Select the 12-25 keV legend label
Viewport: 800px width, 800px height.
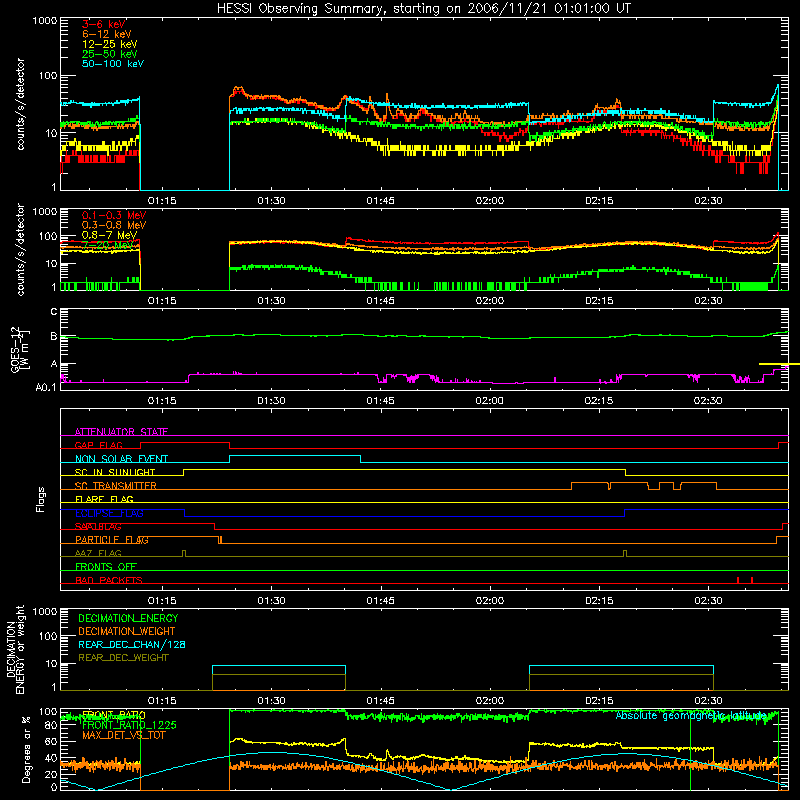[x=110, y=44]
